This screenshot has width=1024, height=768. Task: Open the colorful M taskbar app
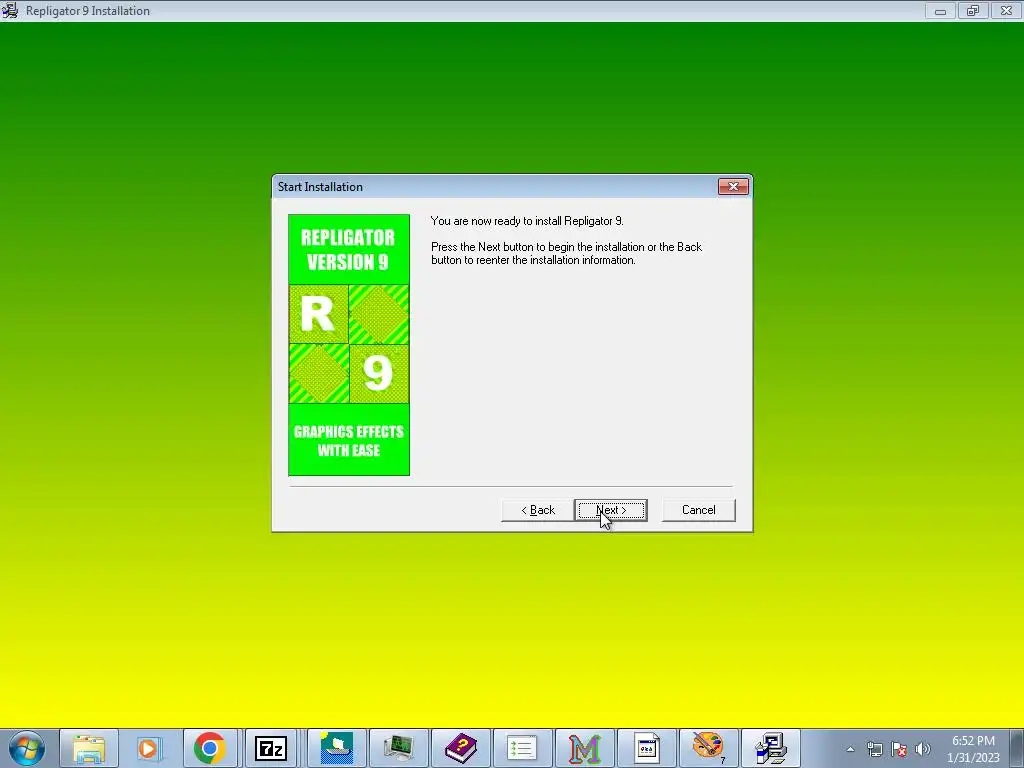pyautogui.click(x=584, y=748)
